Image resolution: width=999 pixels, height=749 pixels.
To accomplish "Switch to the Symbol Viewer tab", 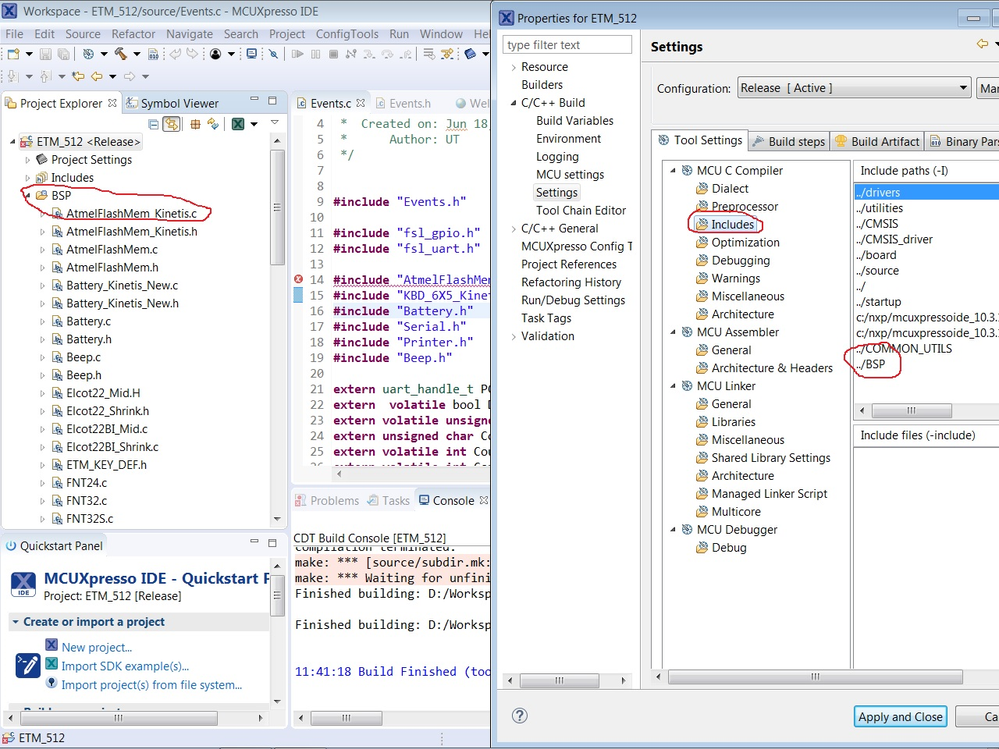I will point(173,103).
